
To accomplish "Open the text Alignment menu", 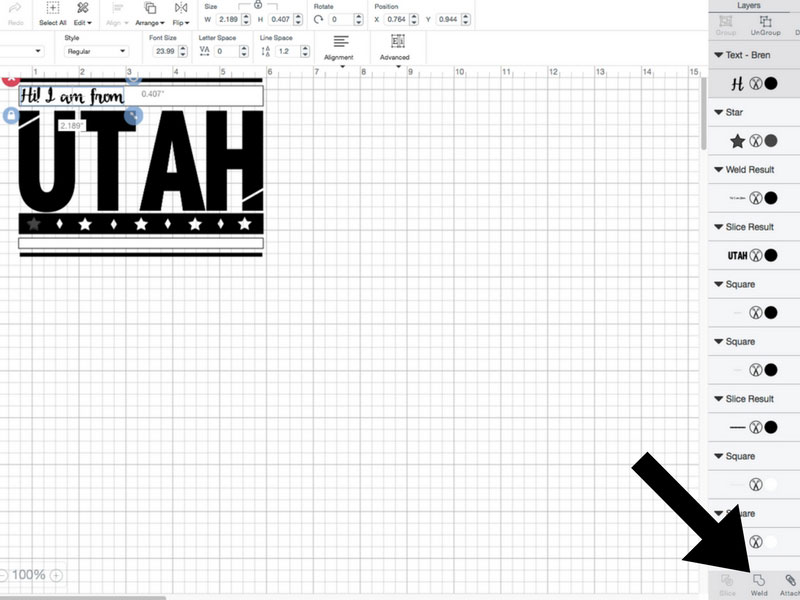I will (x=340, y=47).
